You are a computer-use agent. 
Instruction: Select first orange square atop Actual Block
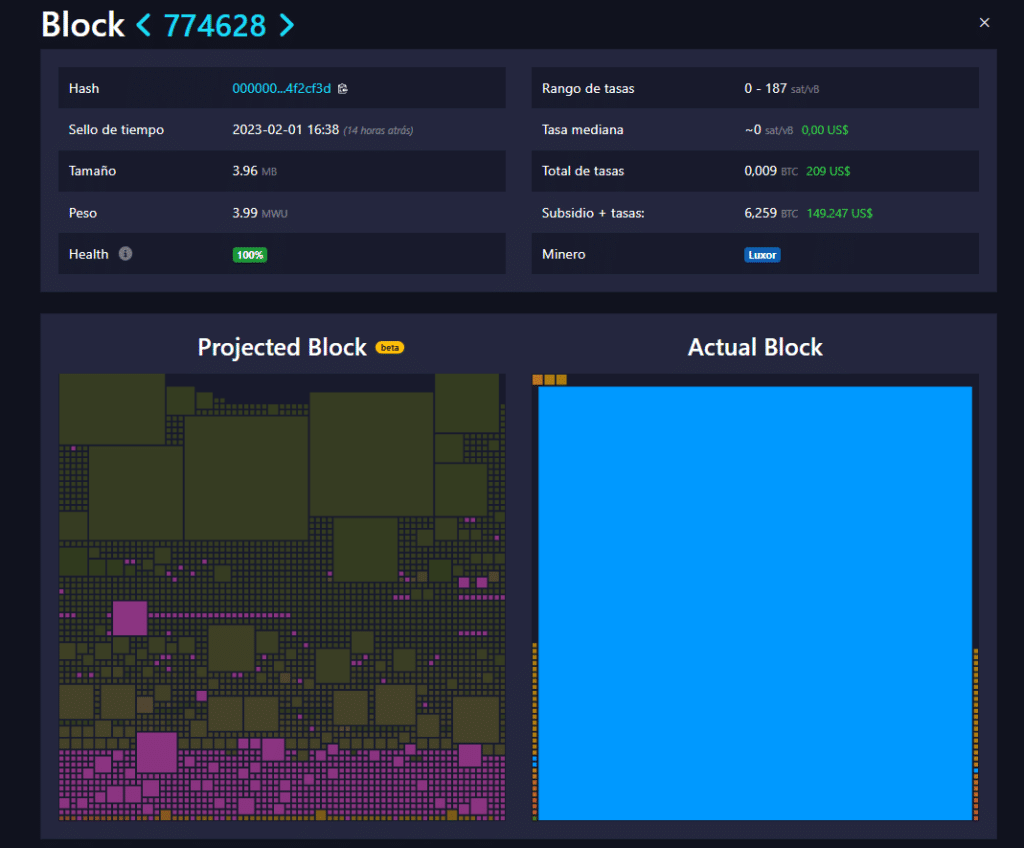(537, 380)
